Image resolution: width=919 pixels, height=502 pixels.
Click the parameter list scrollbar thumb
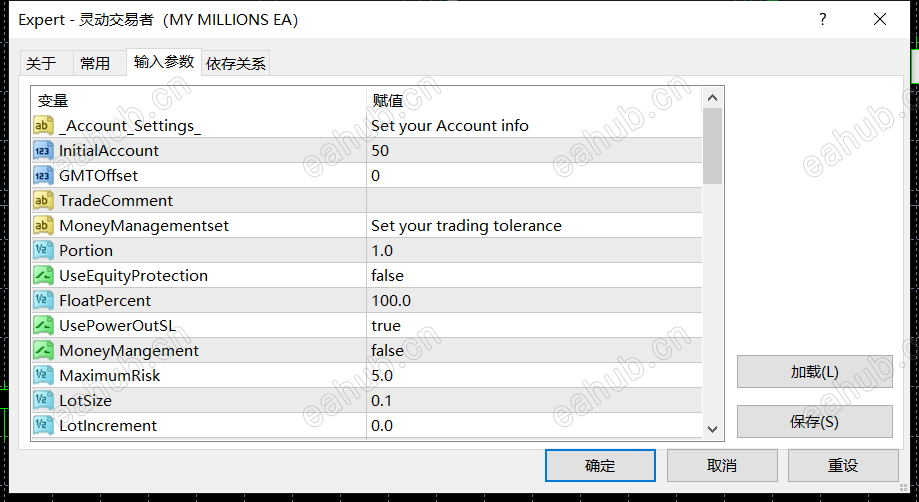[x=713, y=146]
